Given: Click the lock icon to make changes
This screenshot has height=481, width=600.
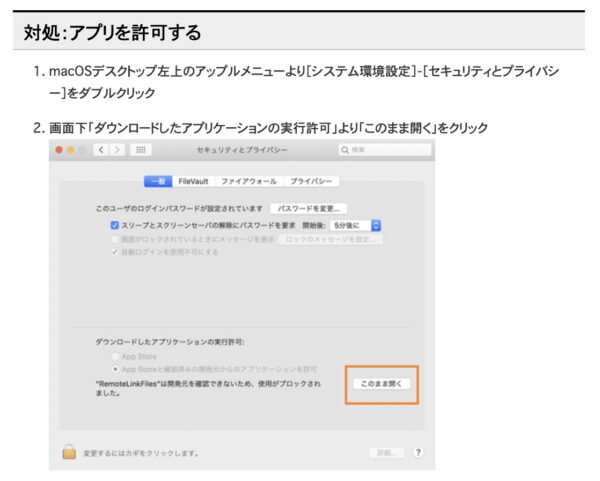Looking at the screenshot, I should pyautogui.click(x=69, y=452).
